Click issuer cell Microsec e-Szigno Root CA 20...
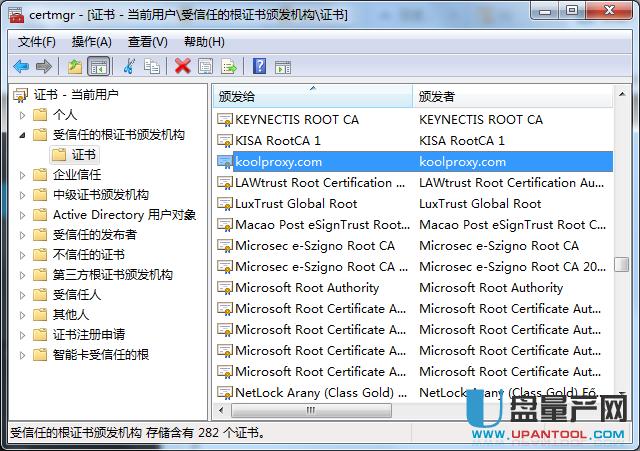 coord(512,267)
